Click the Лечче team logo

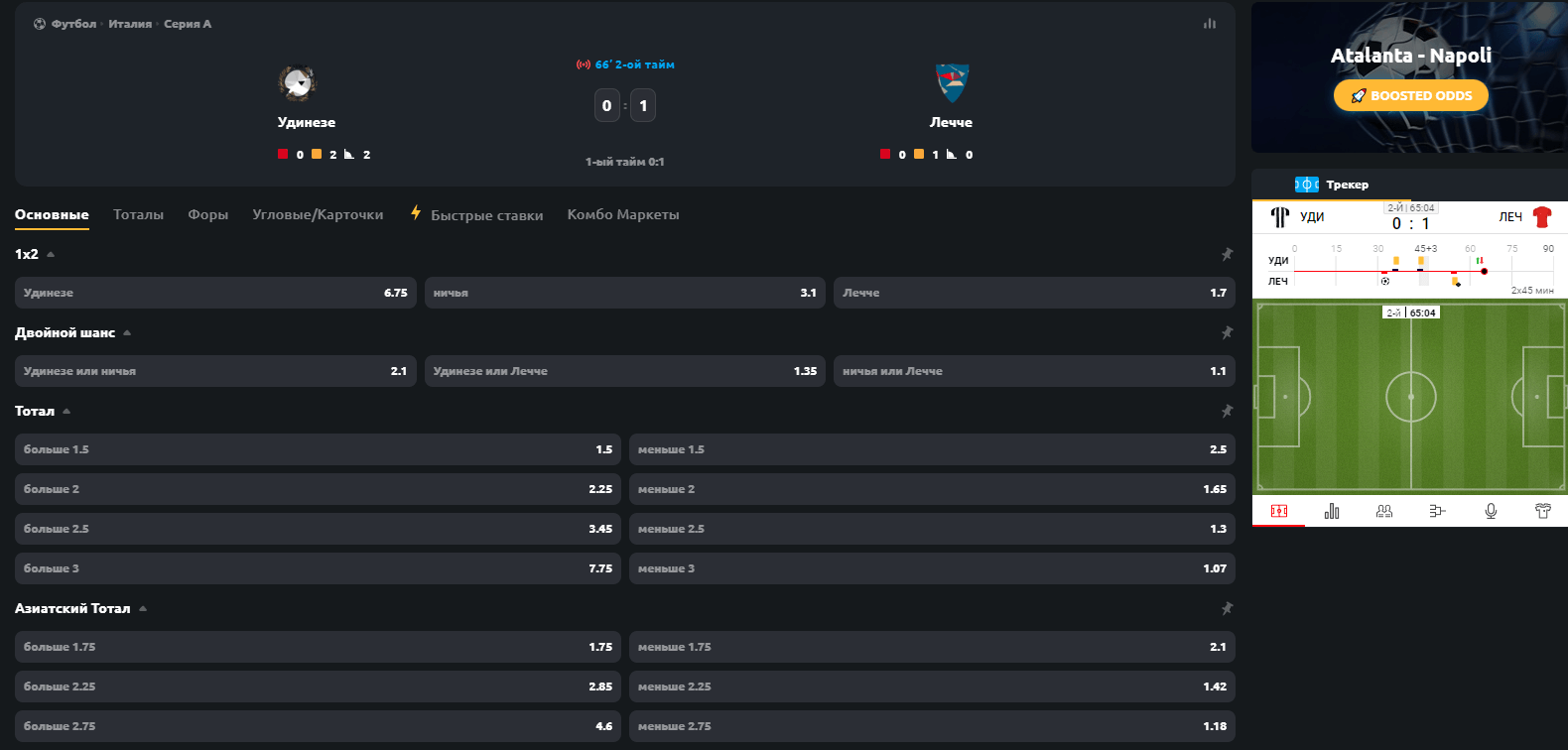[x=952, y=83]
